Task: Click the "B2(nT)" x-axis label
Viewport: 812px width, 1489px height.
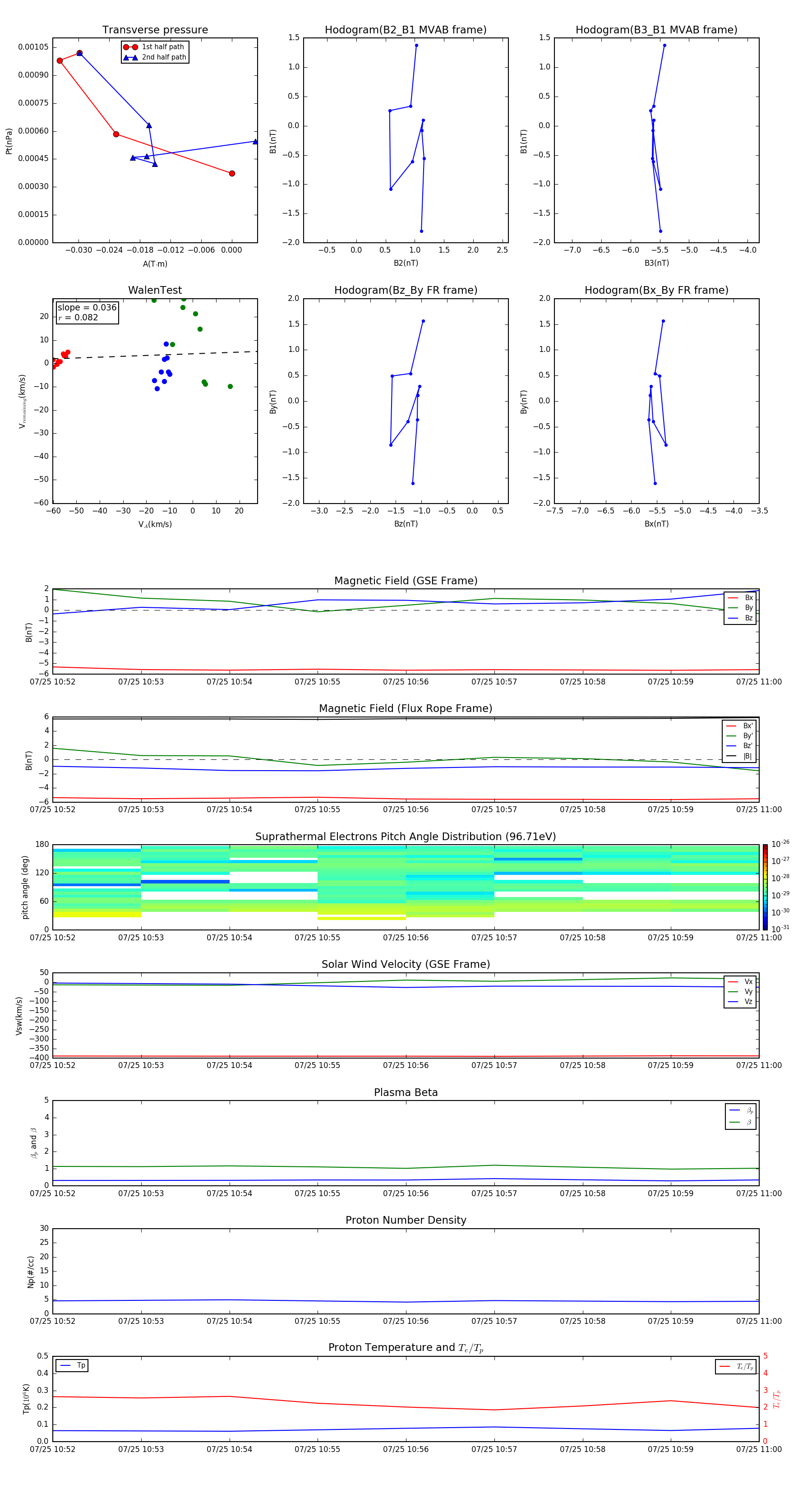Action: pos(406,263)
